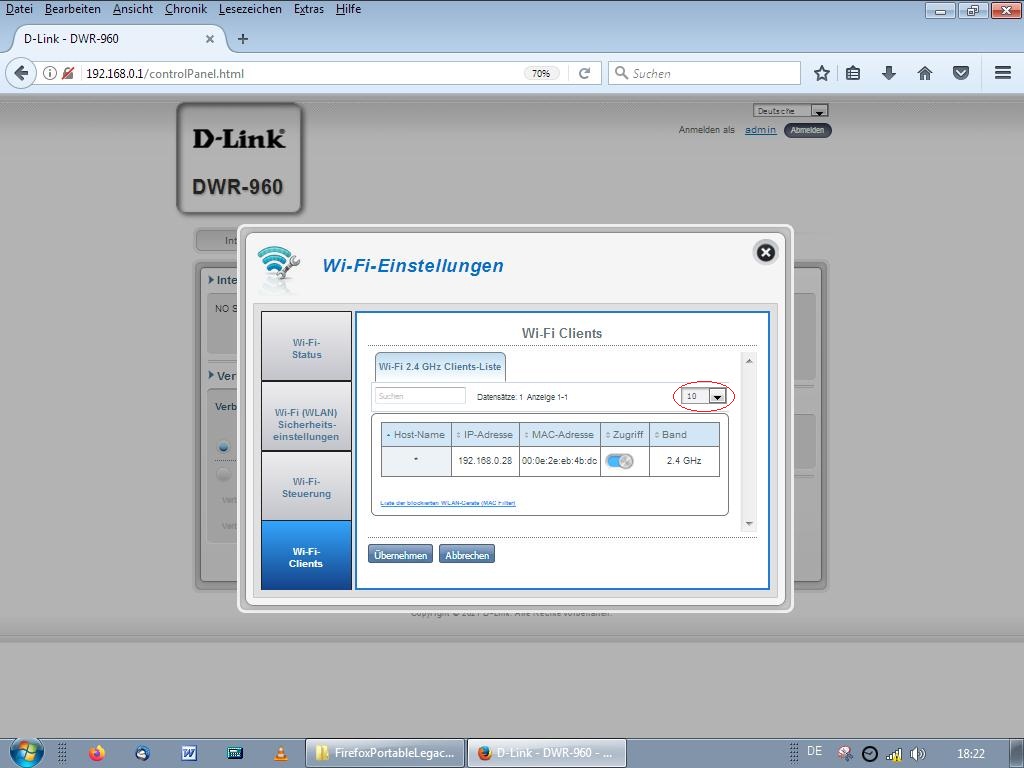
Task: Click the admin user link
Action: click(761, 130)
